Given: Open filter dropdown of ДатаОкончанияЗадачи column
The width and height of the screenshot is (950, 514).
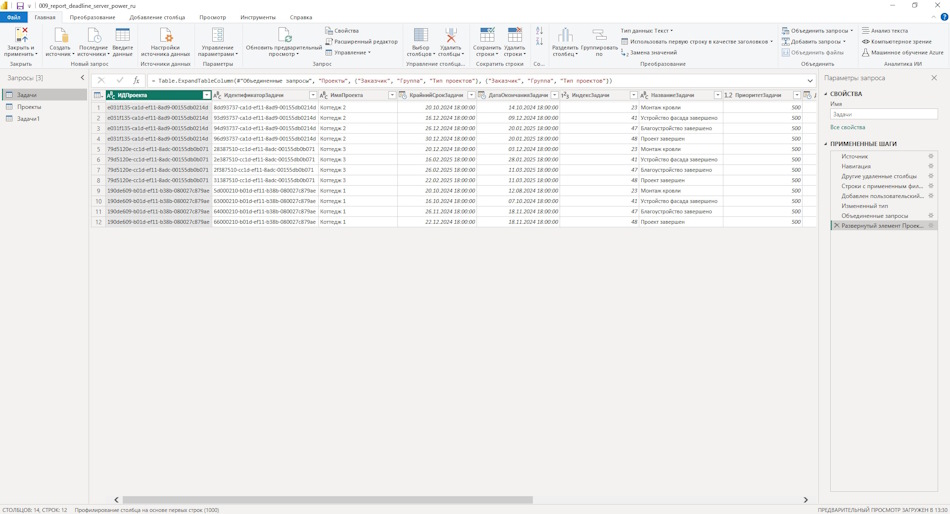Looking at the screenshot, I should point(554,95).
